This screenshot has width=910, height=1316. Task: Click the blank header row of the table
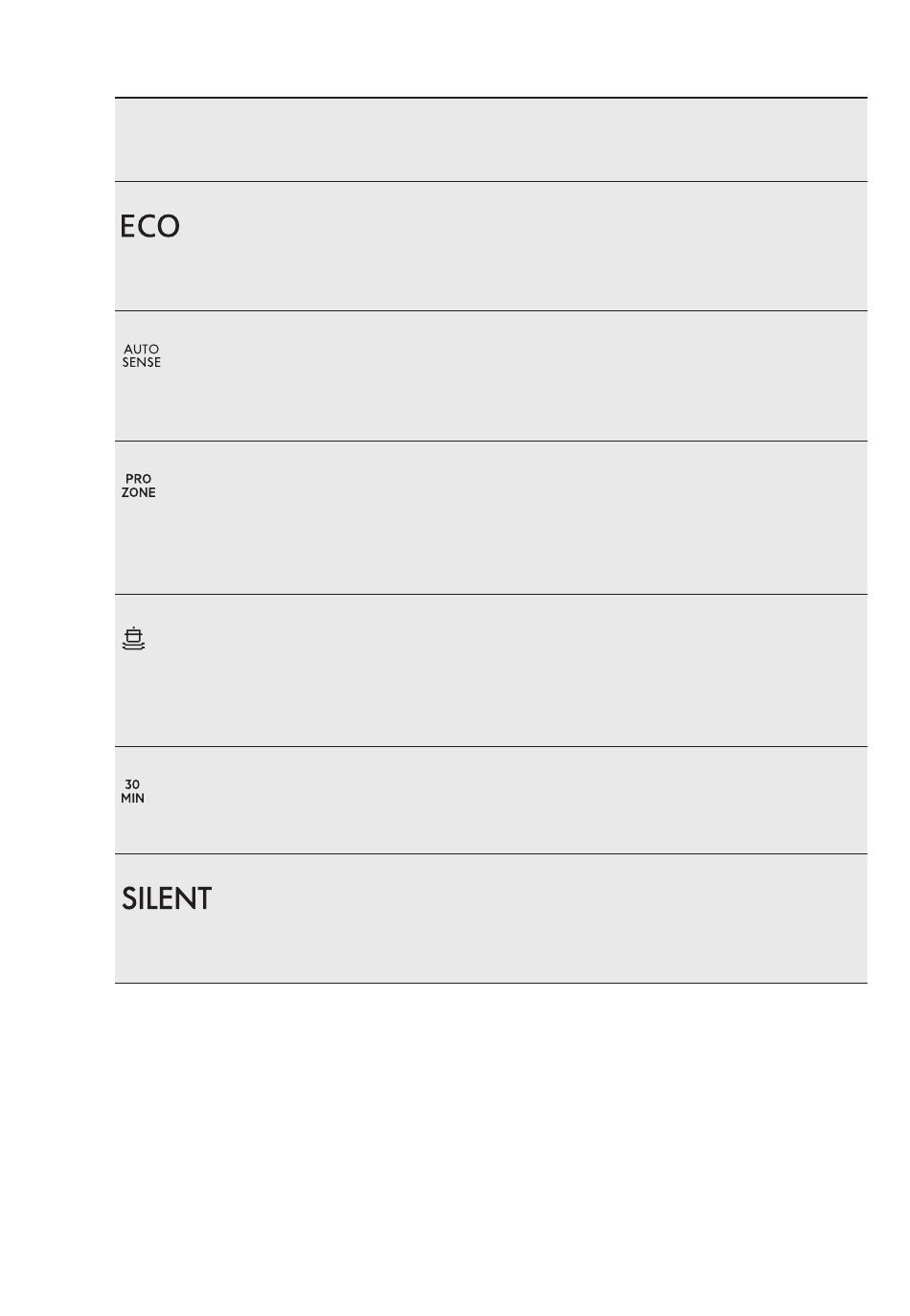pos(490,140)
